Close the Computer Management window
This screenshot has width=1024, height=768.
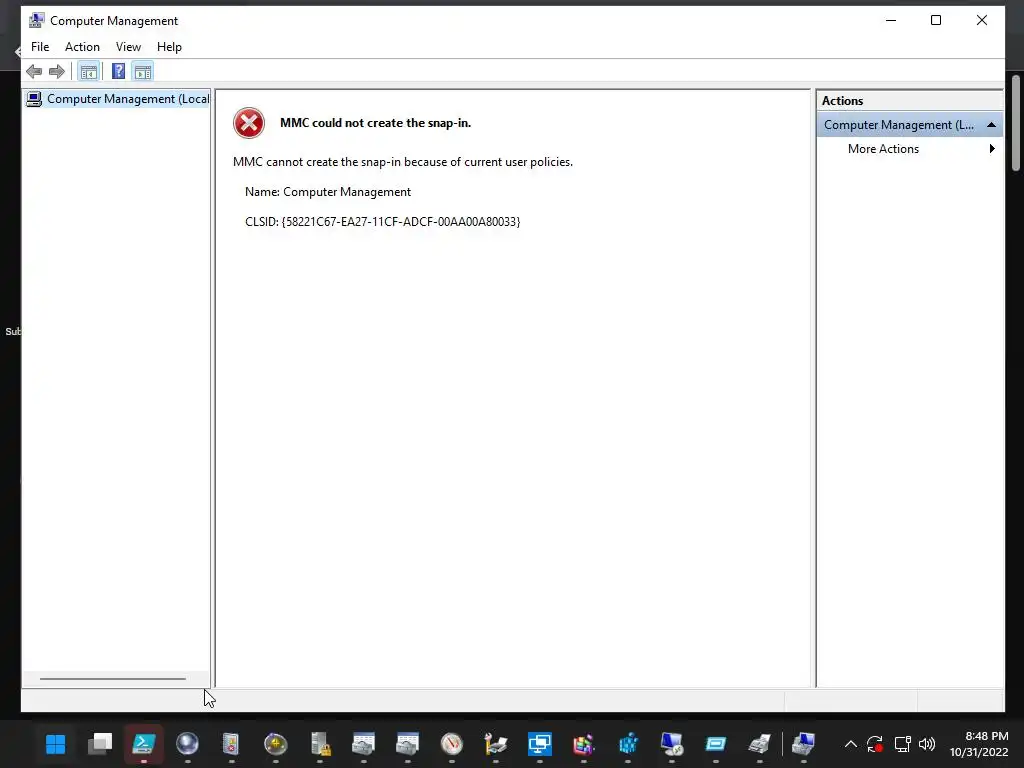click(x=982, y=20)
